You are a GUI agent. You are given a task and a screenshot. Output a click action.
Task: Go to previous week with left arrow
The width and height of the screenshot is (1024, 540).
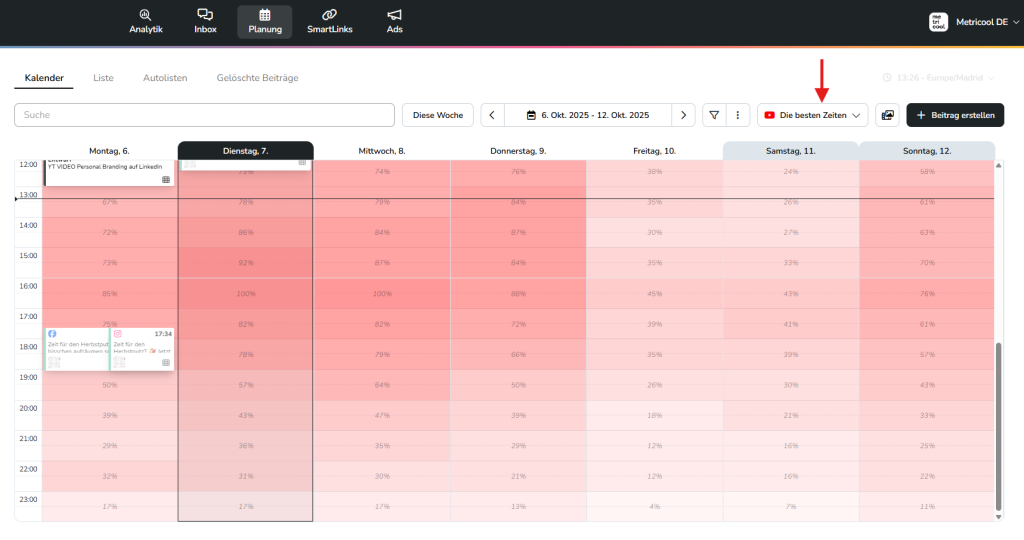click(493, 115)
